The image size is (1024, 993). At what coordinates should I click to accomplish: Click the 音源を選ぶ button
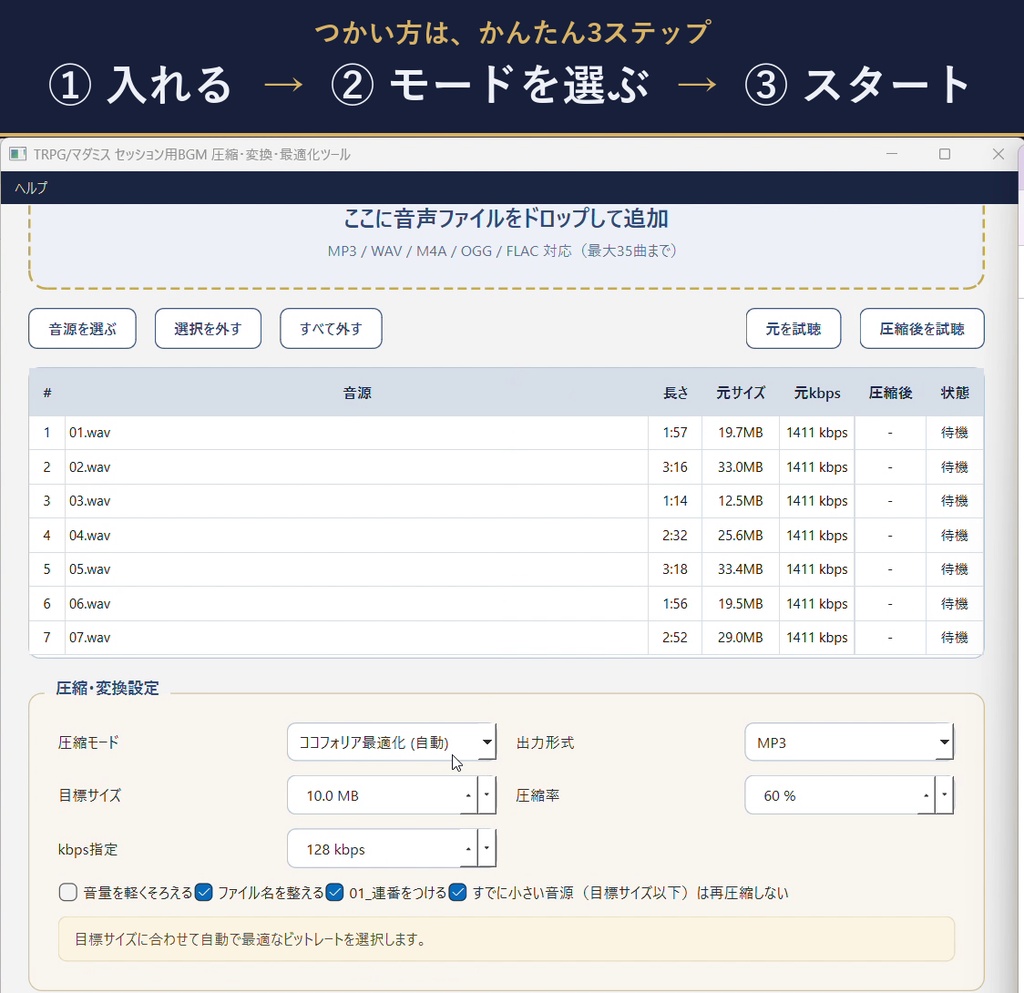click(x=82, y=328)
